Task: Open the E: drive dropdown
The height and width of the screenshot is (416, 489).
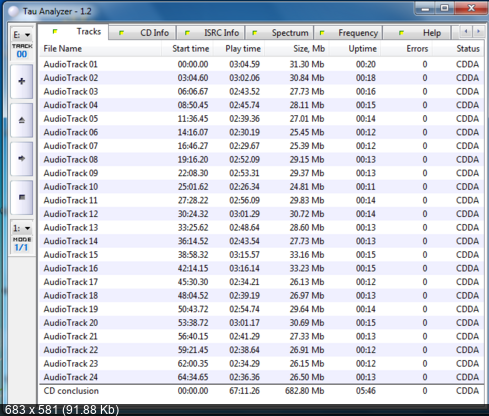Action: pyautogui.click(x=22, y=35)
